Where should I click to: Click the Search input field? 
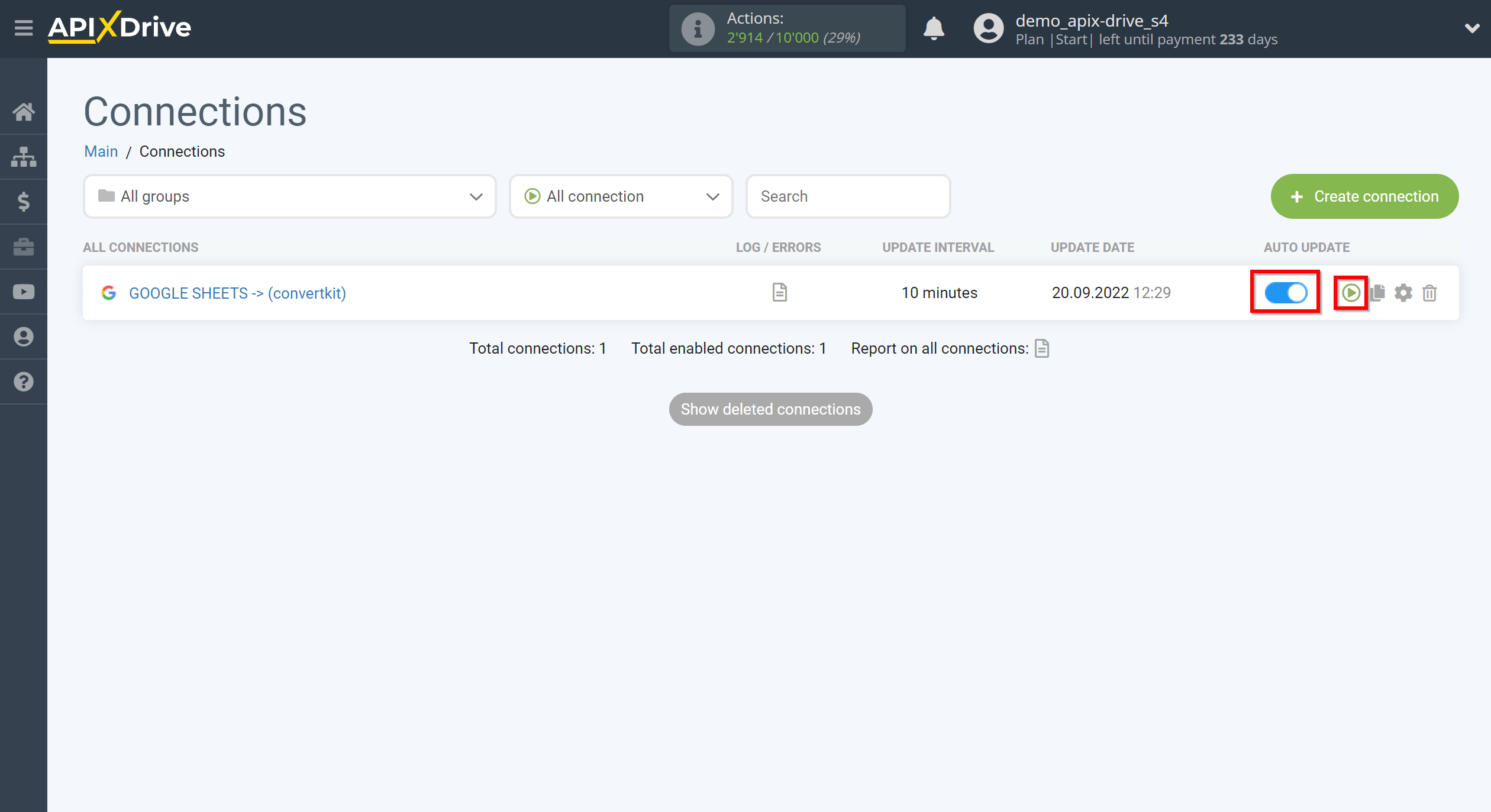[848, 196]
